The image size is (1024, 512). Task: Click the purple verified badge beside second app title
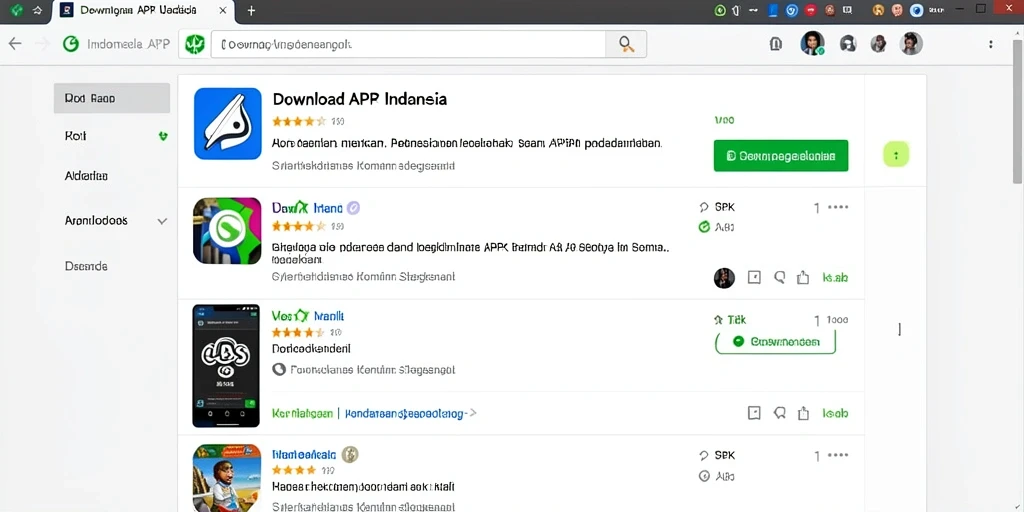point(353,208)
